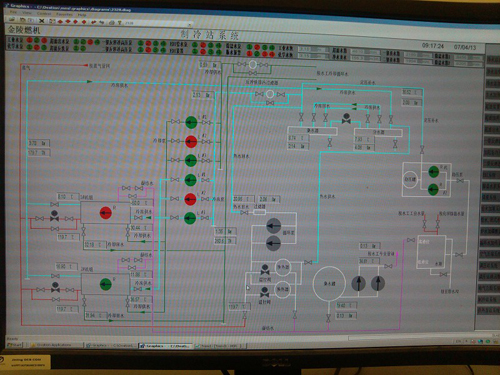Image resolution: width=500 pixels, height=375 pixels.
Task: Select the green pump symbol inside 2# unit
Action: coord(106,284)
